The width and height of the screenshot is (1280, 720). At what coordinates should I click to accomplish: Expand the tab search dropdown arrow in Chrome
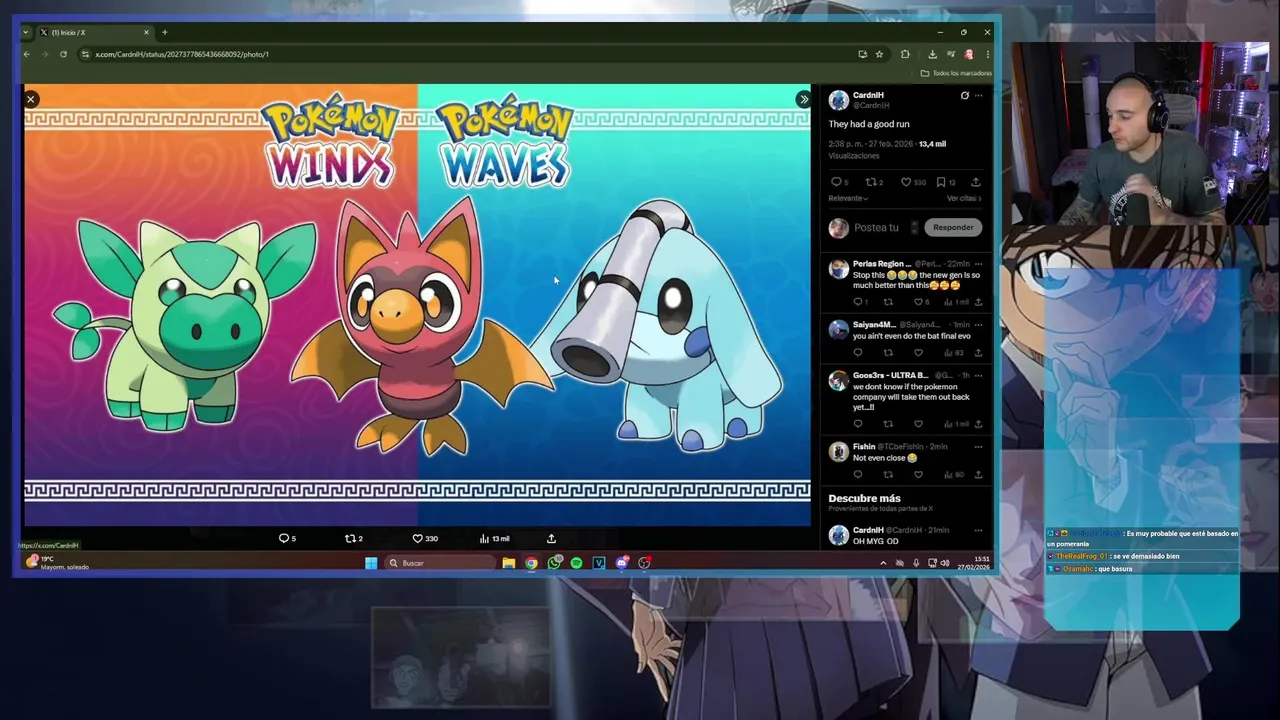click(26, 32)
